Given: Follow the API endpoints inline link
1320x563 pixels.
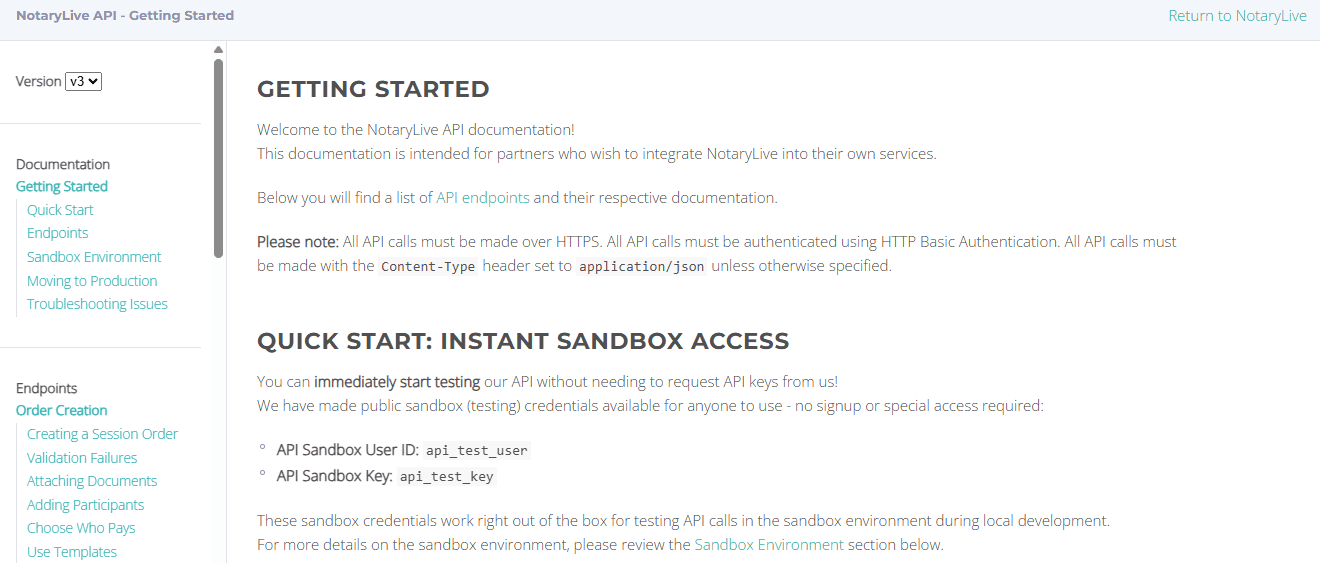Looking at the screenshot, I should (482, 198).
